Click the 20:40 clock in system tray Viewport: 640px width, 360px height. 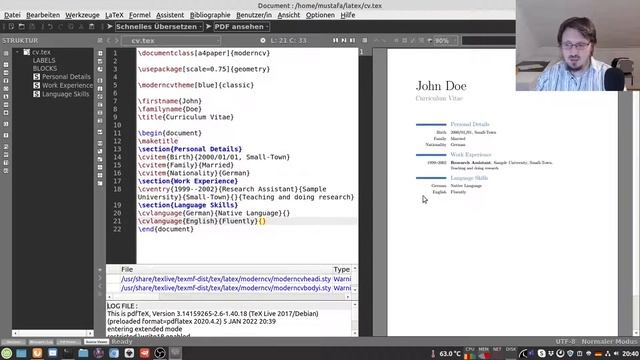click(x=631, y=353)
